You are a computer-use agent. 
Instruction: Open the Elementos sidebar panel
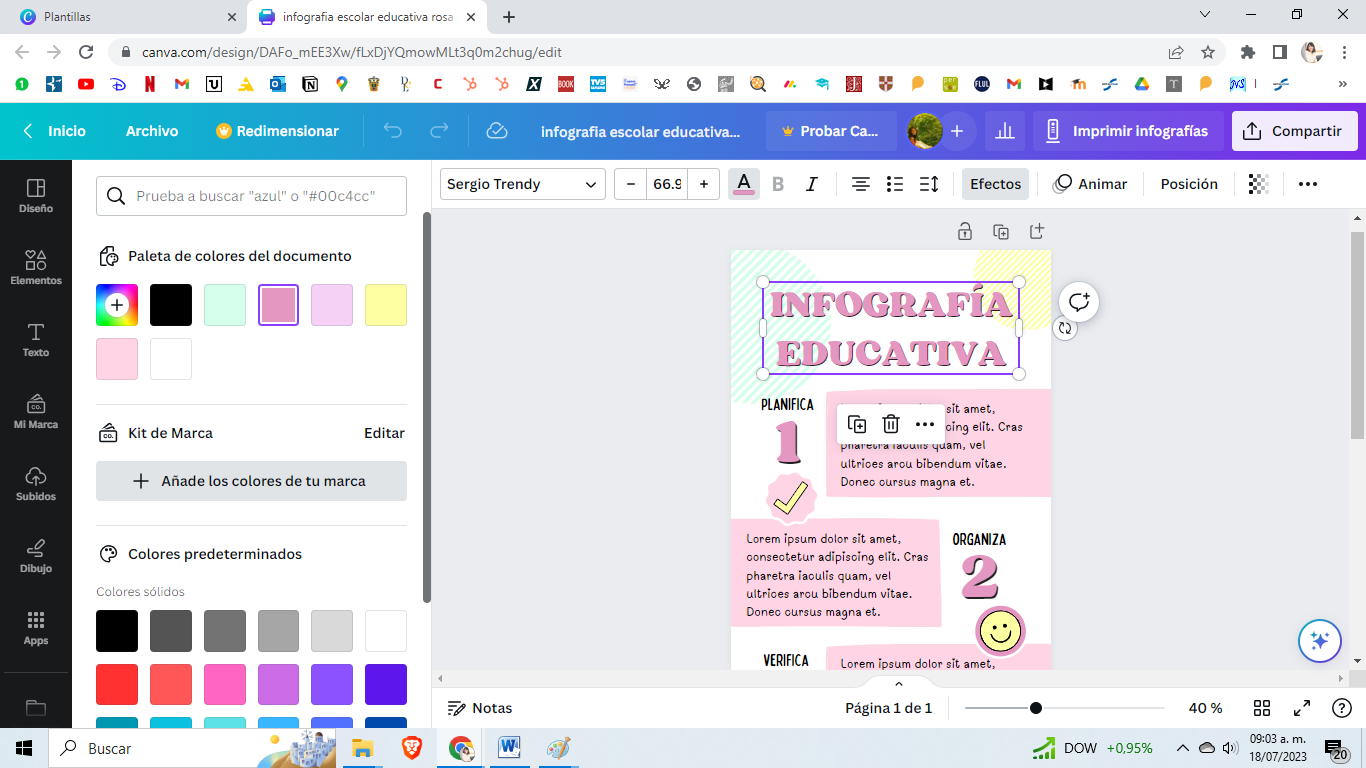point(36,268)
